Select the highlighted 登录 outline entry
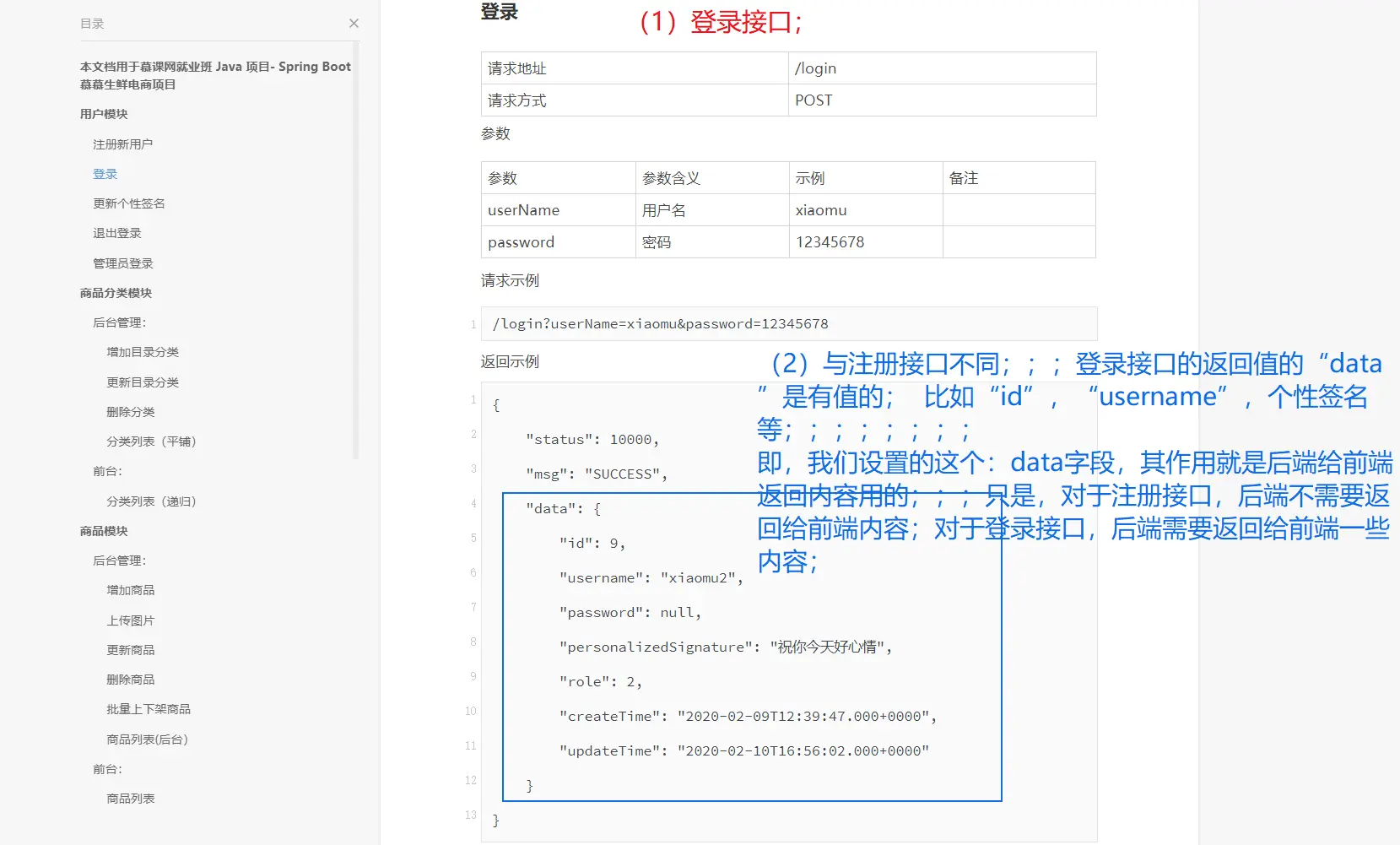This screenshot has height=845, width=1400. click(x=105, y=174)
